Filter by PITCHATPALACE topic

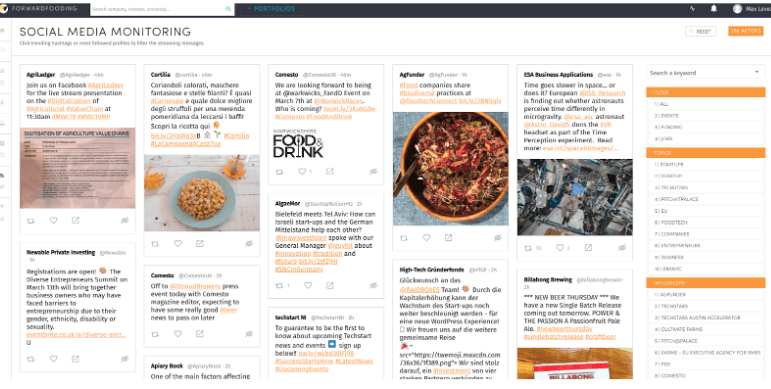706,199
